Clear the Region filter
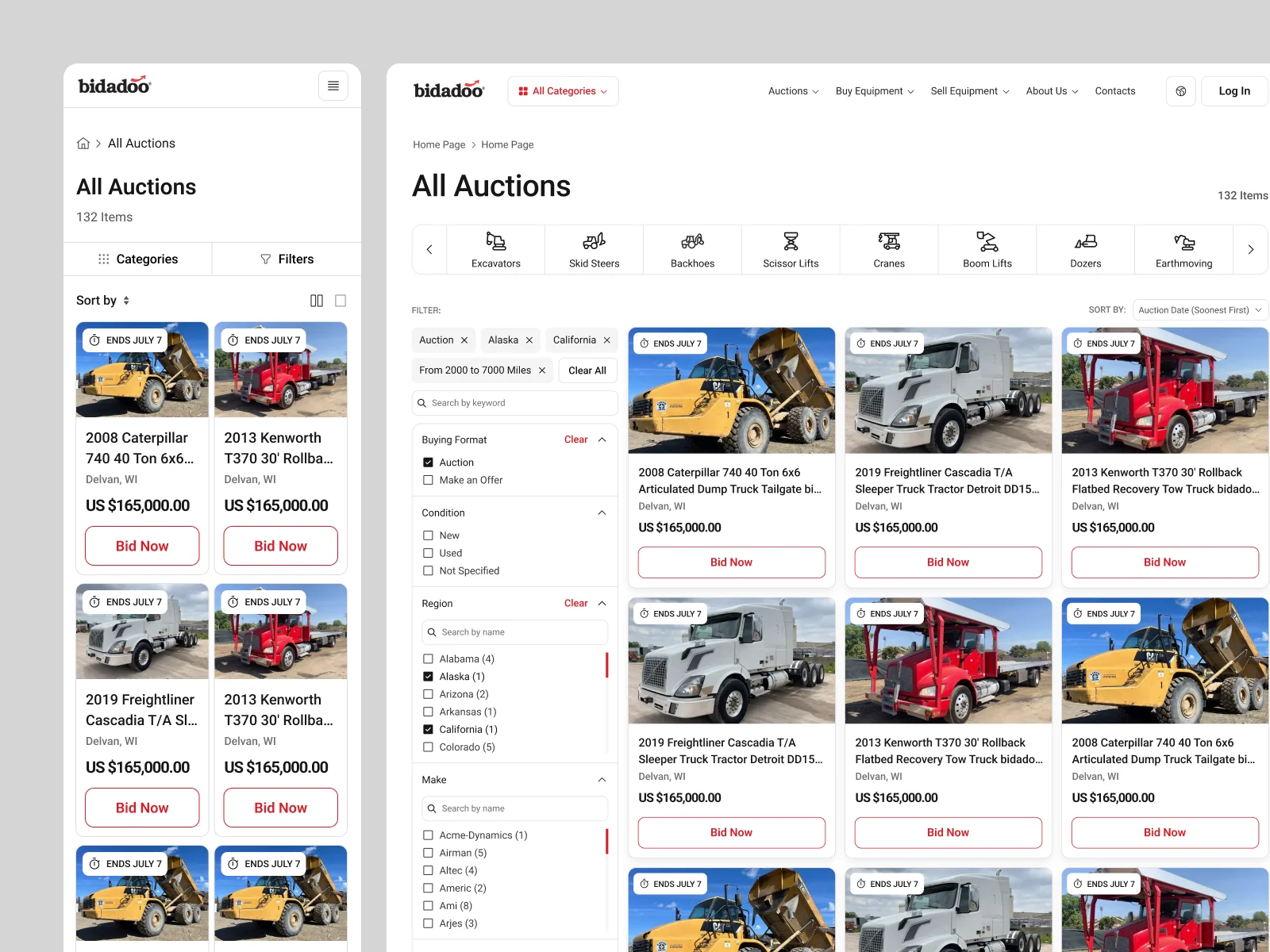 point(575,604)
